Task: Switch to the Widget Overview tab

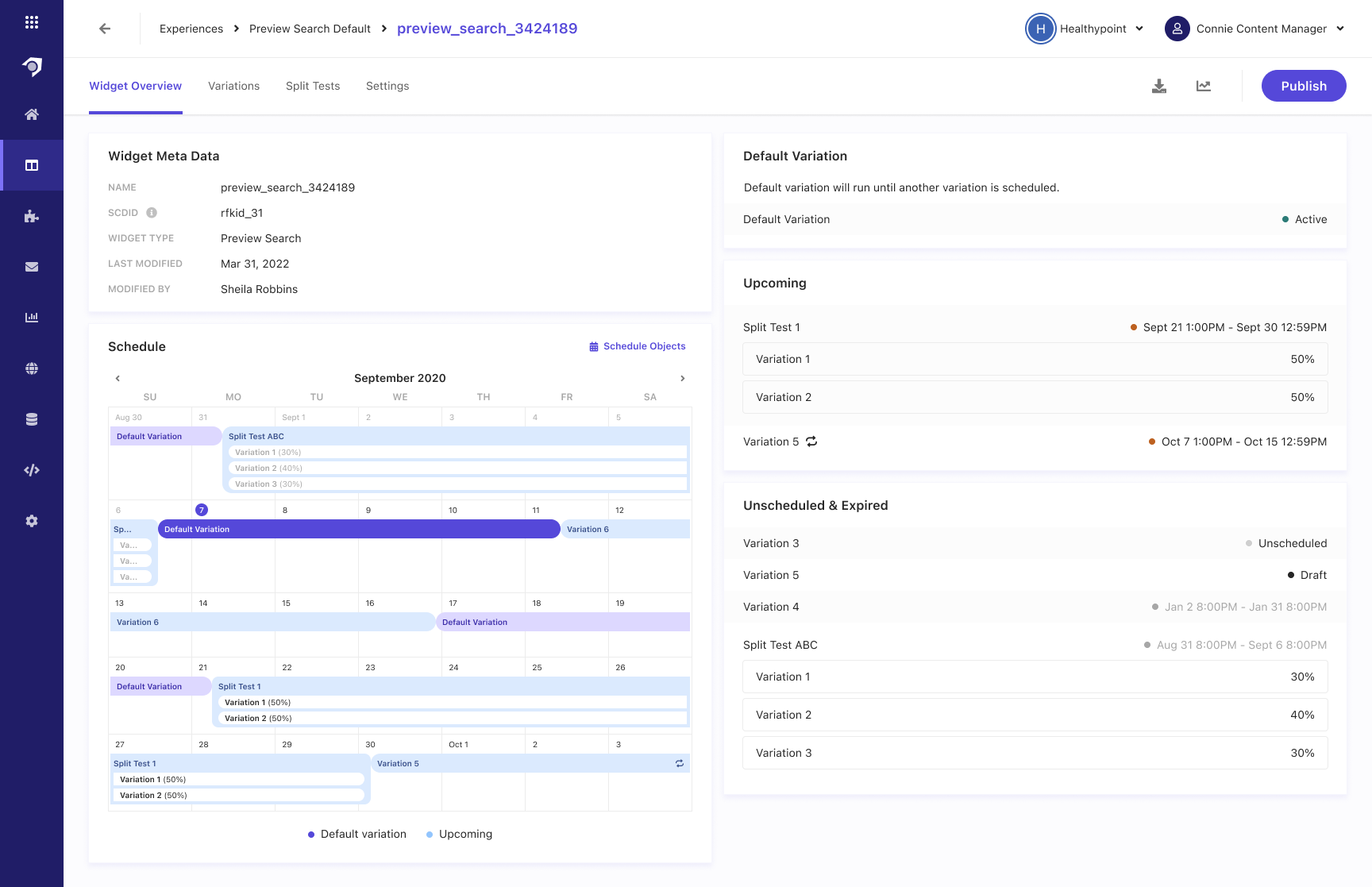Action: [x=136, y=86]
